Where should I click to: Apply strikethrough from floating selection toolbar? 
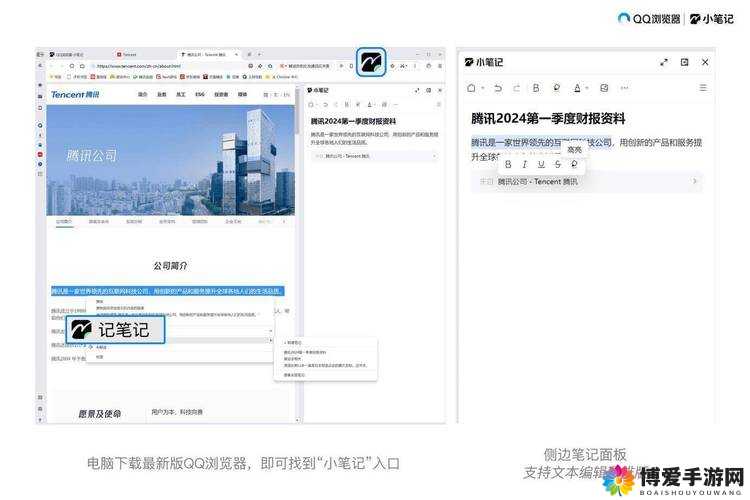[x=558, y=164]
